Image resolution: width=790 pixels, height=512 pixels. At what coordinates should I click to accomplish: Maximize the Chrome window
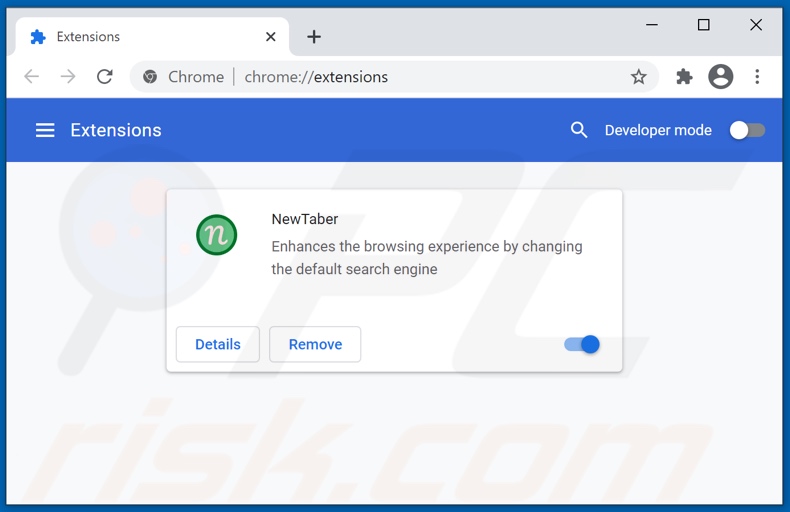[703, 25]
